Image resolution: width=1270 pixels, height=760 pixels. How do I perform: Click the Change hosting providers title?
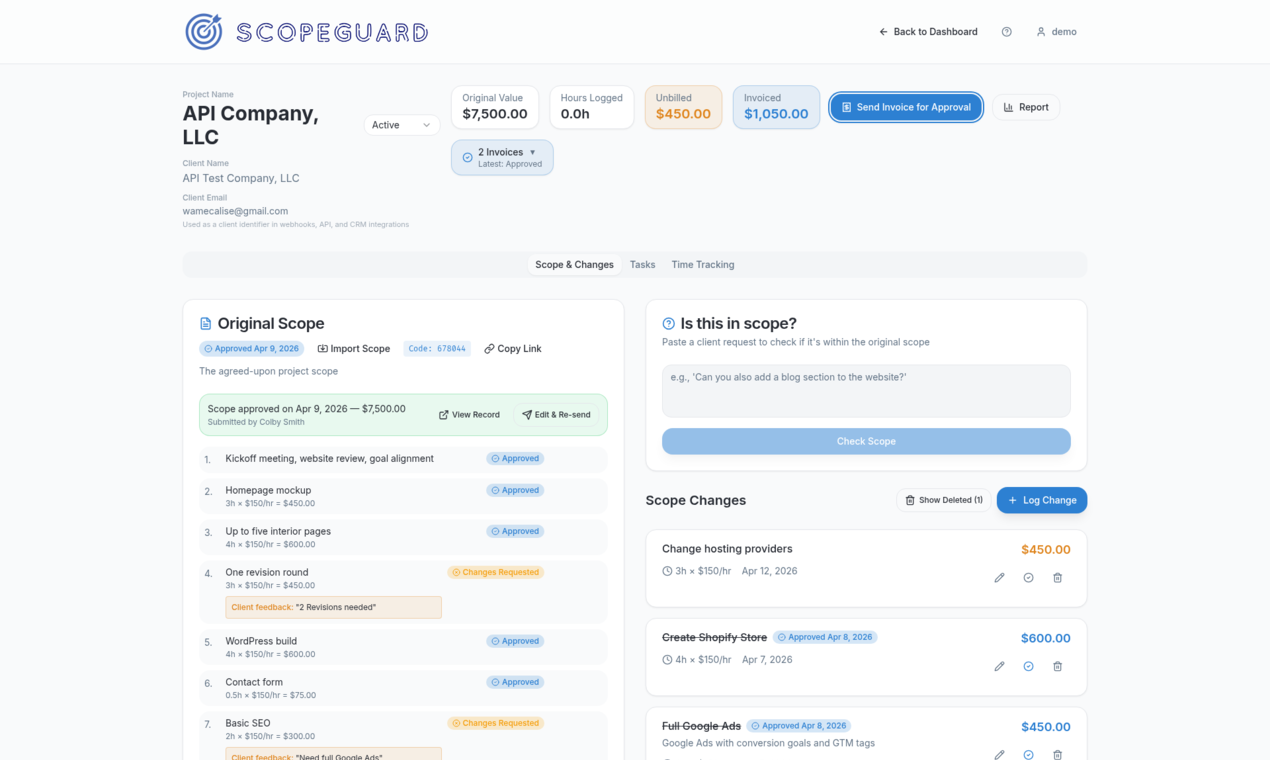tap(727, 549)
